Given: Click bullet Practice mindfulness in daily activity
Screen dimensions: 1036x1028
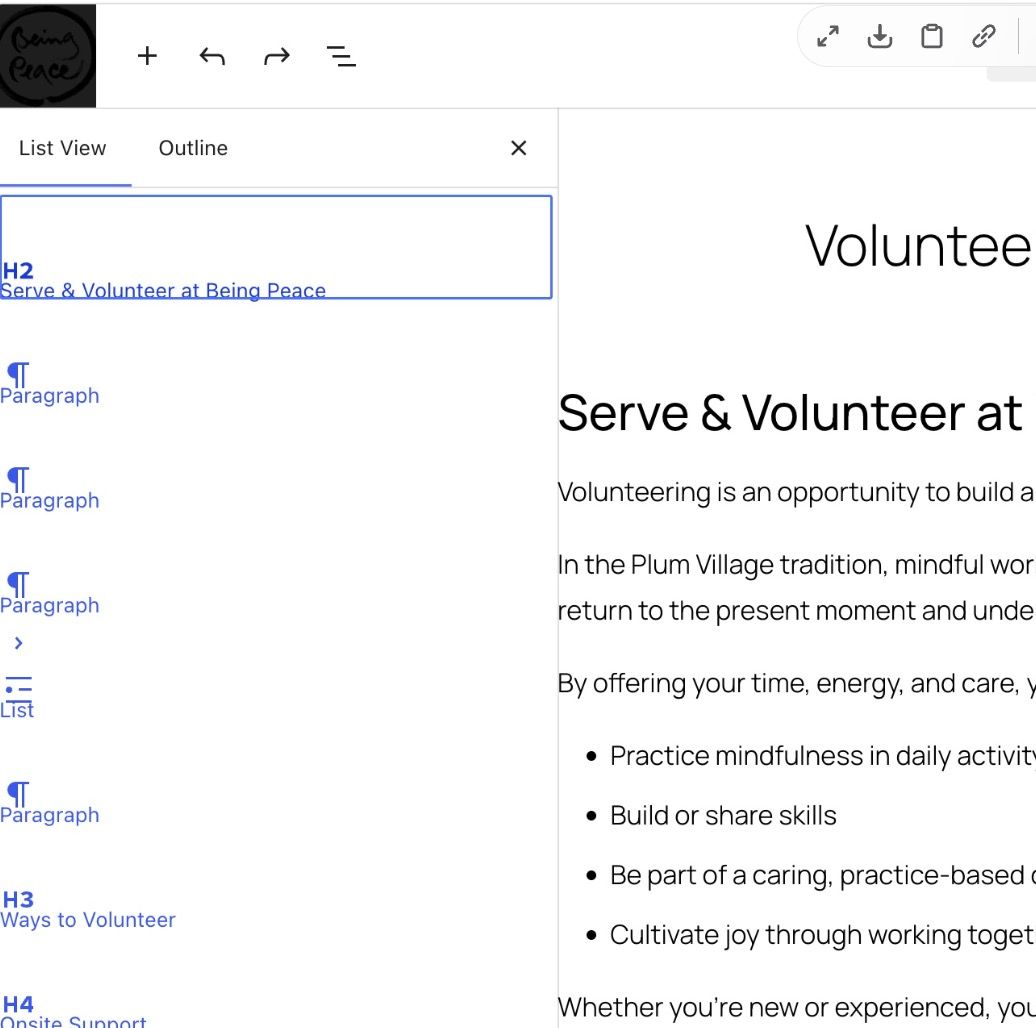Looking at the screenshot, I should tap(822, 756).
